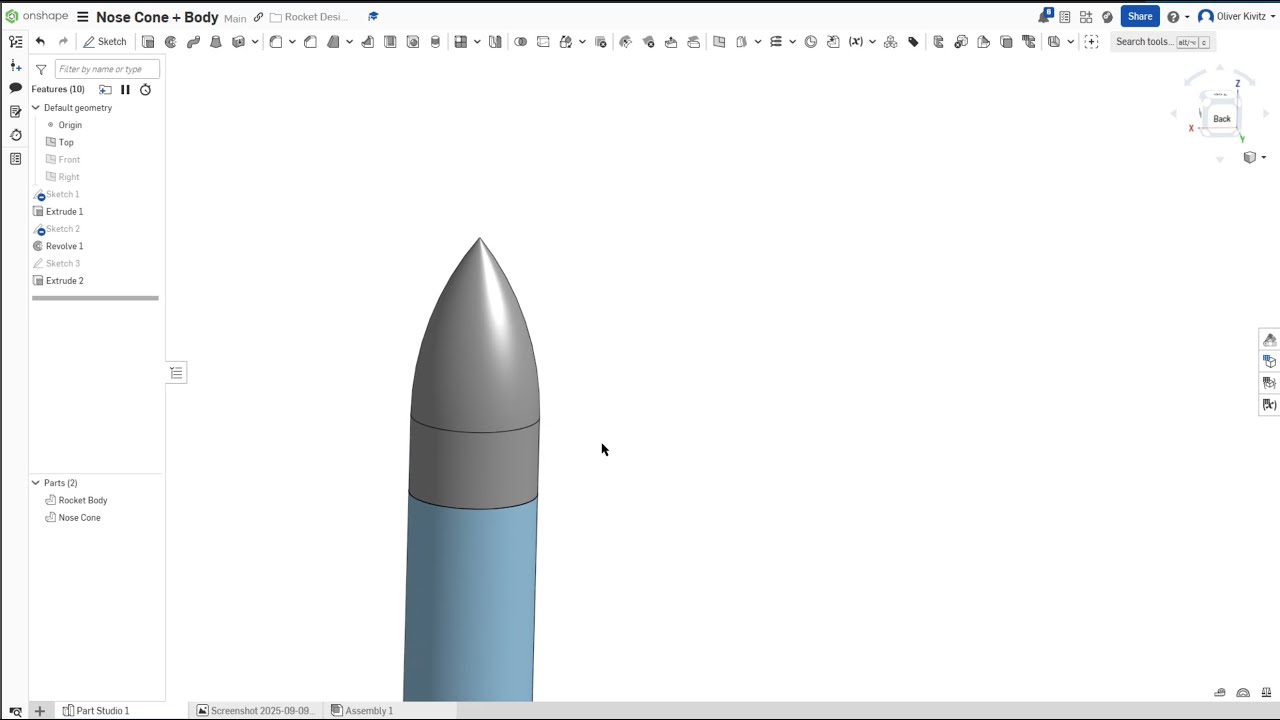Select the Variable (x) tool
Image resolution: width=1280 pixels, height=720 pixels.
tap(856, 42)
